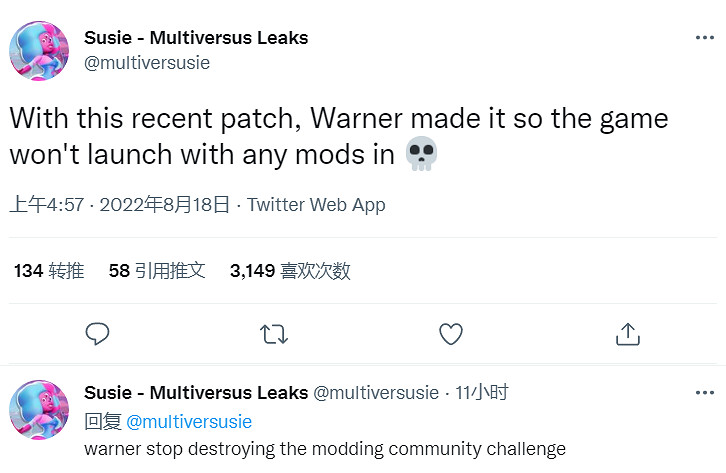Click the Twitter Web App source label
This screenshot has height=473, width=726.
tap(316, 205)
